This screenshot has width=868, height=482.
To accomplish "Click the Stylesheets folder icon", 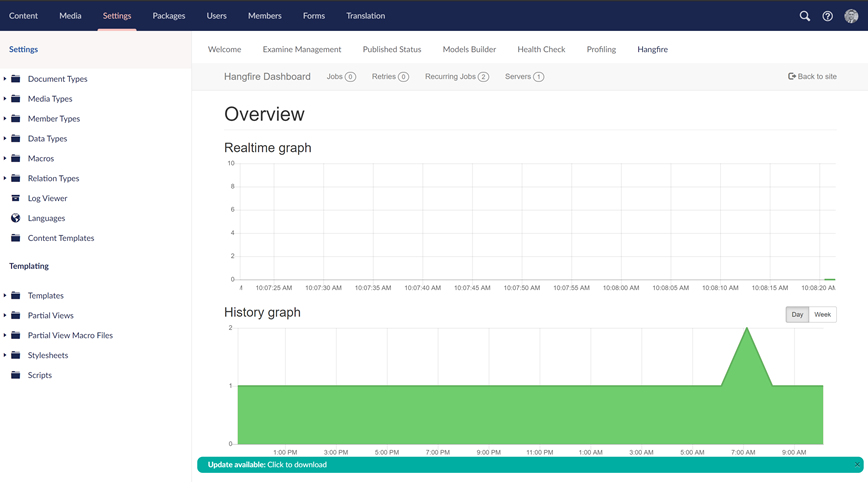I will tap(16, 355).
